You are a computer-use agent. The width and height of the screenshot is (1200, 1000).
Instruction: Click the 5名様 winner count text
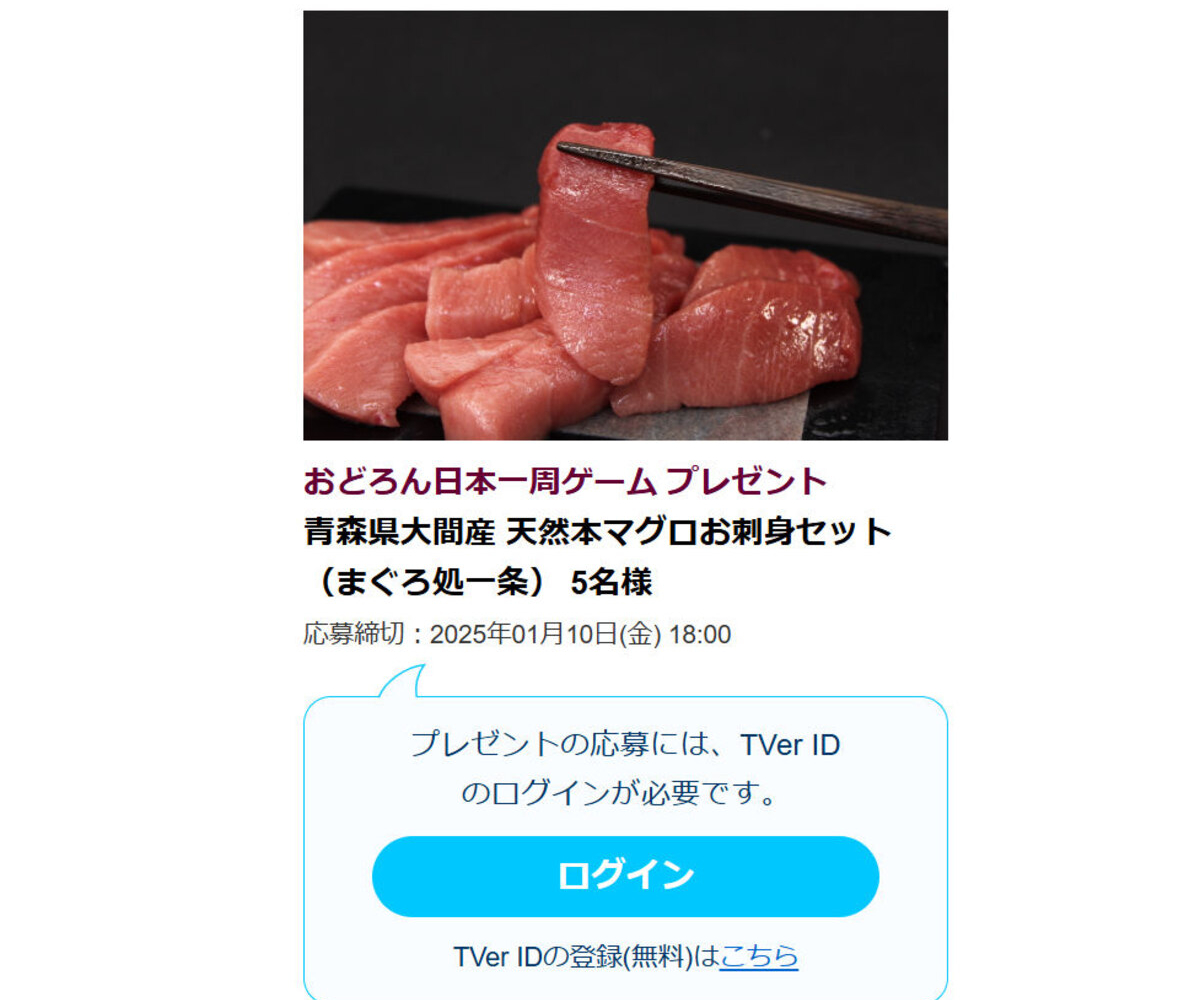click(x=611, y=582)
